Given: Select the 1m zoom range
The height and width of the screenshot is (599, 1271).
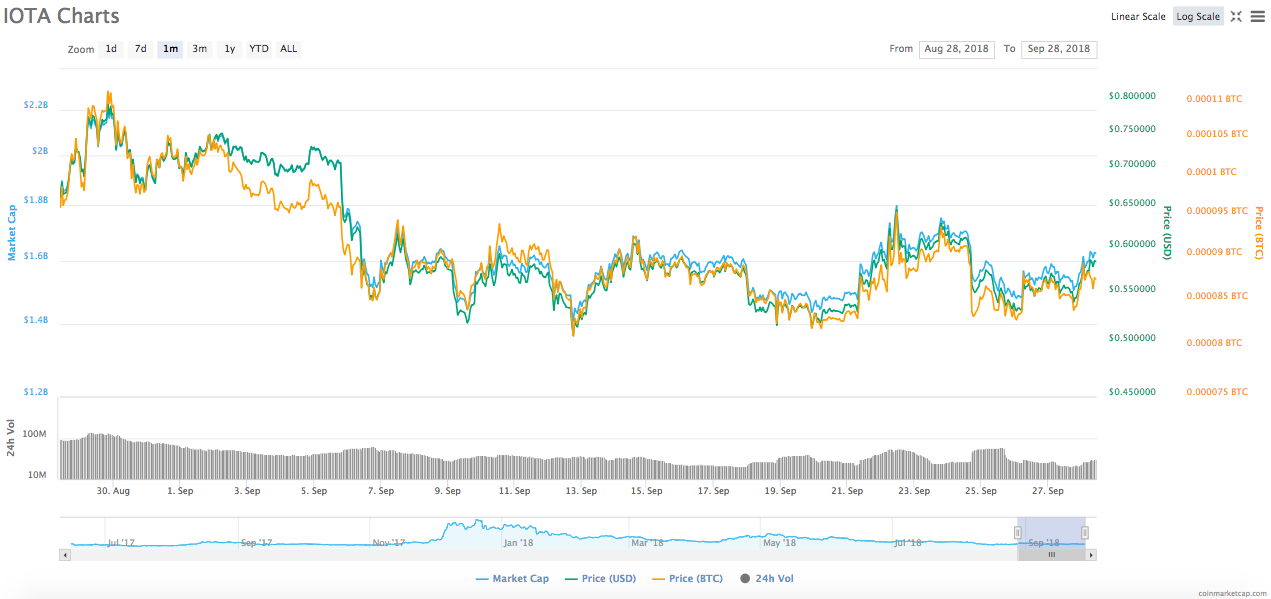Looking at the screenshot, I should click(170, 49).
